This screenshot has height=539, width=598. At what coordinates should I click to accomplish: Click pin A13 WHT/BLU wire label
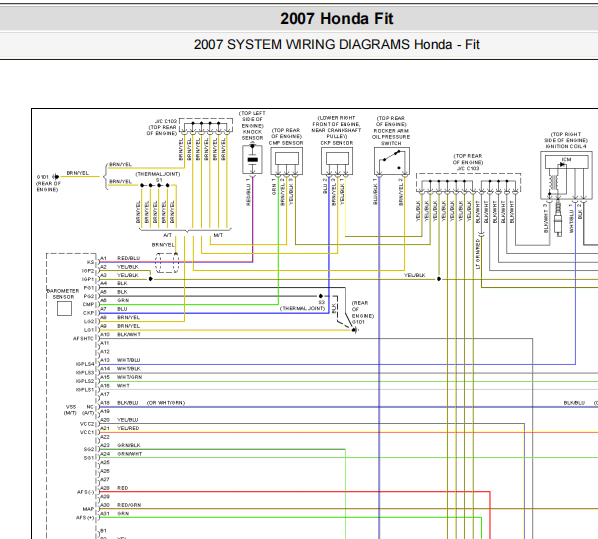(x=129, y=360)
